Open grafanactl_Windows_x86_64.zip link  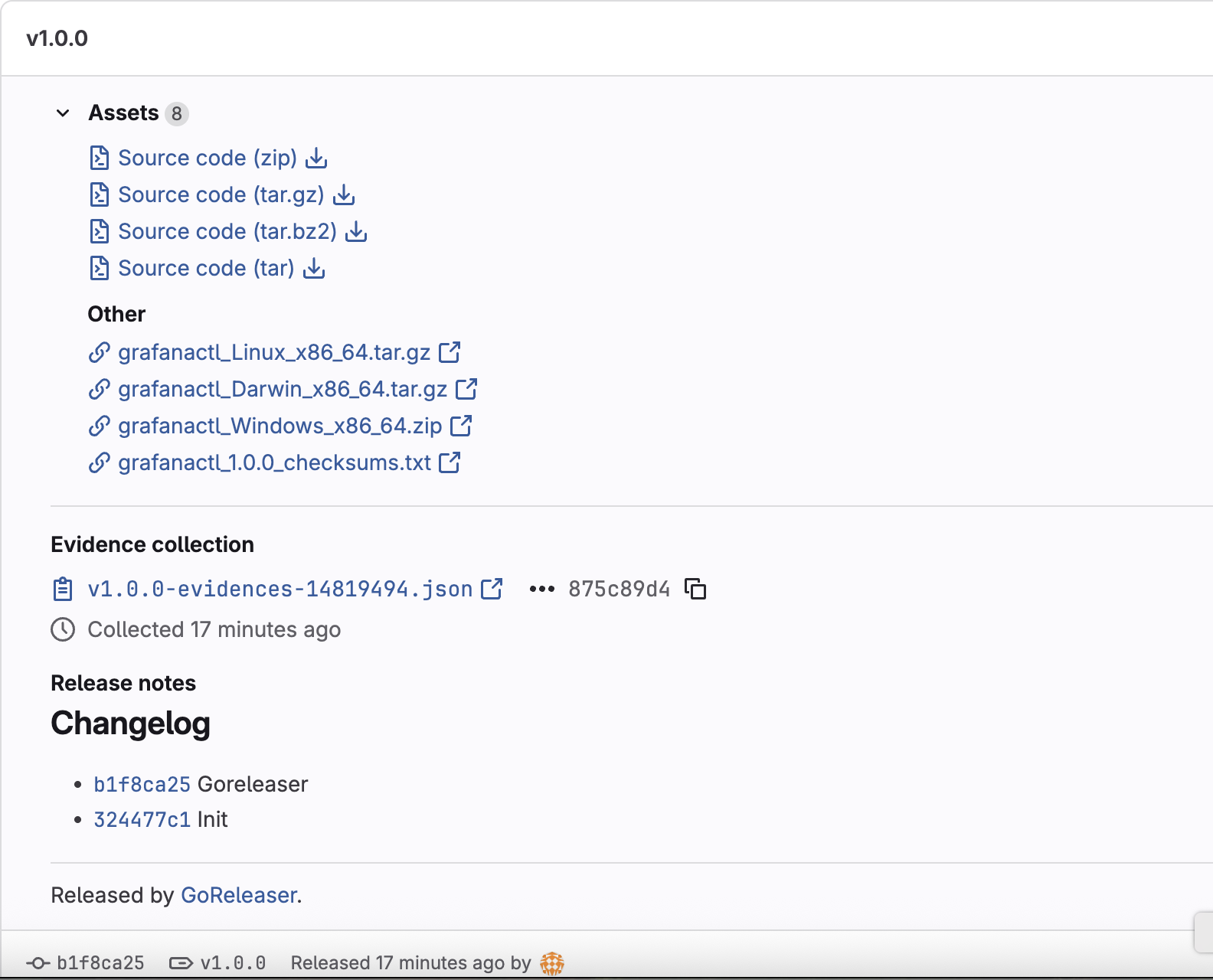(x=280, y=426)
